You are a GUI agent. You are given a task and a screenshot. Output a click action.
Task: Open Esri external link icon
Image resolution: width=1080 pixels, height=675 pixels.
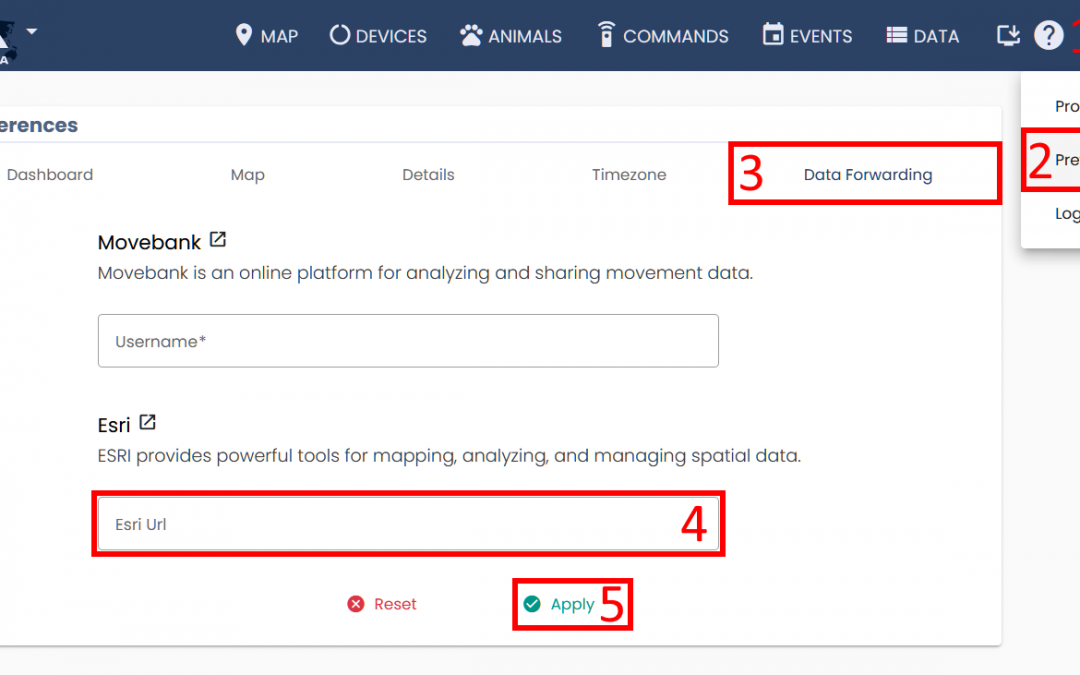(x=147, y=422)
